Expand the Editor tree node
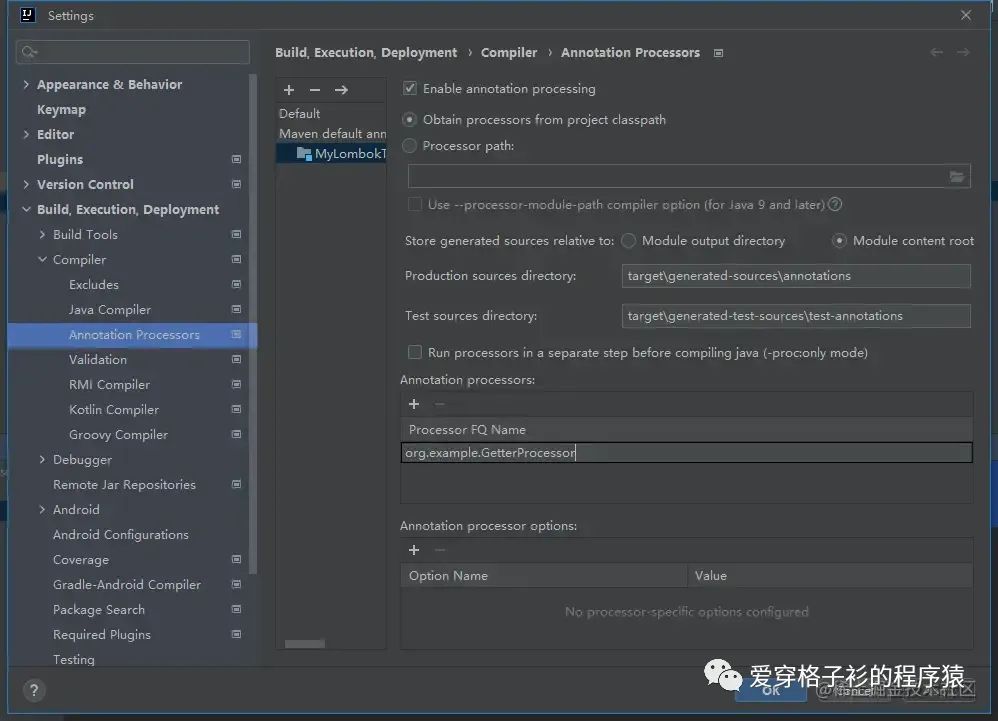The height and width of the screenshot is (721, 998). (x=26, y=134)
